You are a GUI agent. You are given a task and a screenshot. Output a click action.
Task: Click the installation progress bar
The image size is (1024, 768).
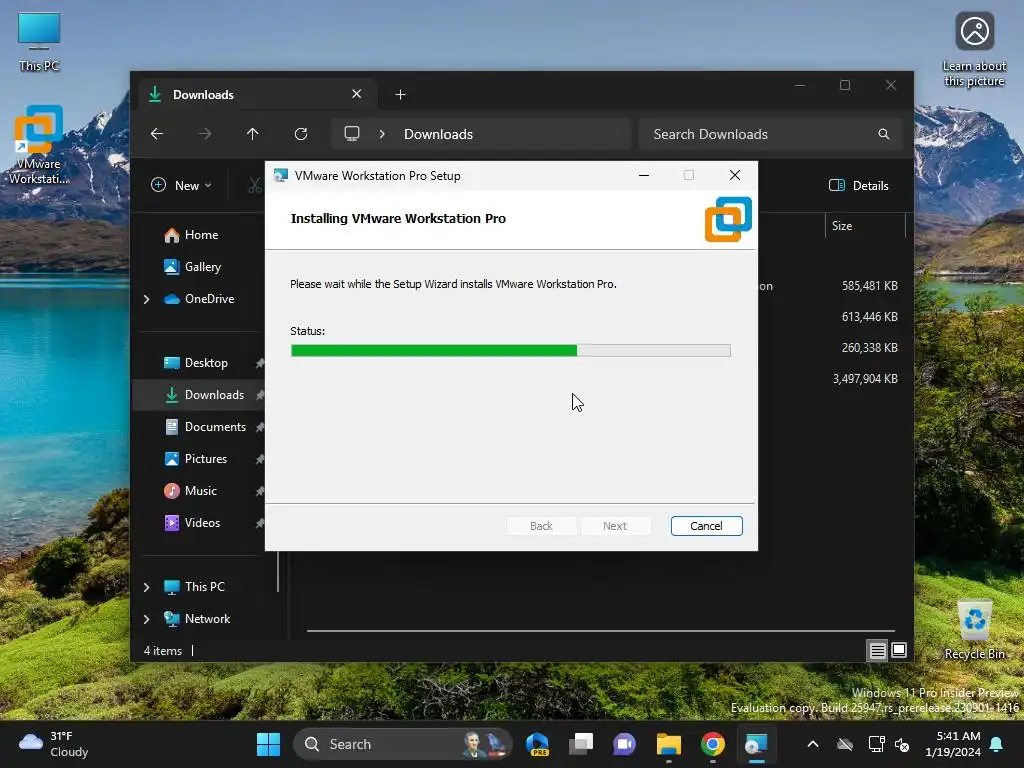(x=511, y=351)
